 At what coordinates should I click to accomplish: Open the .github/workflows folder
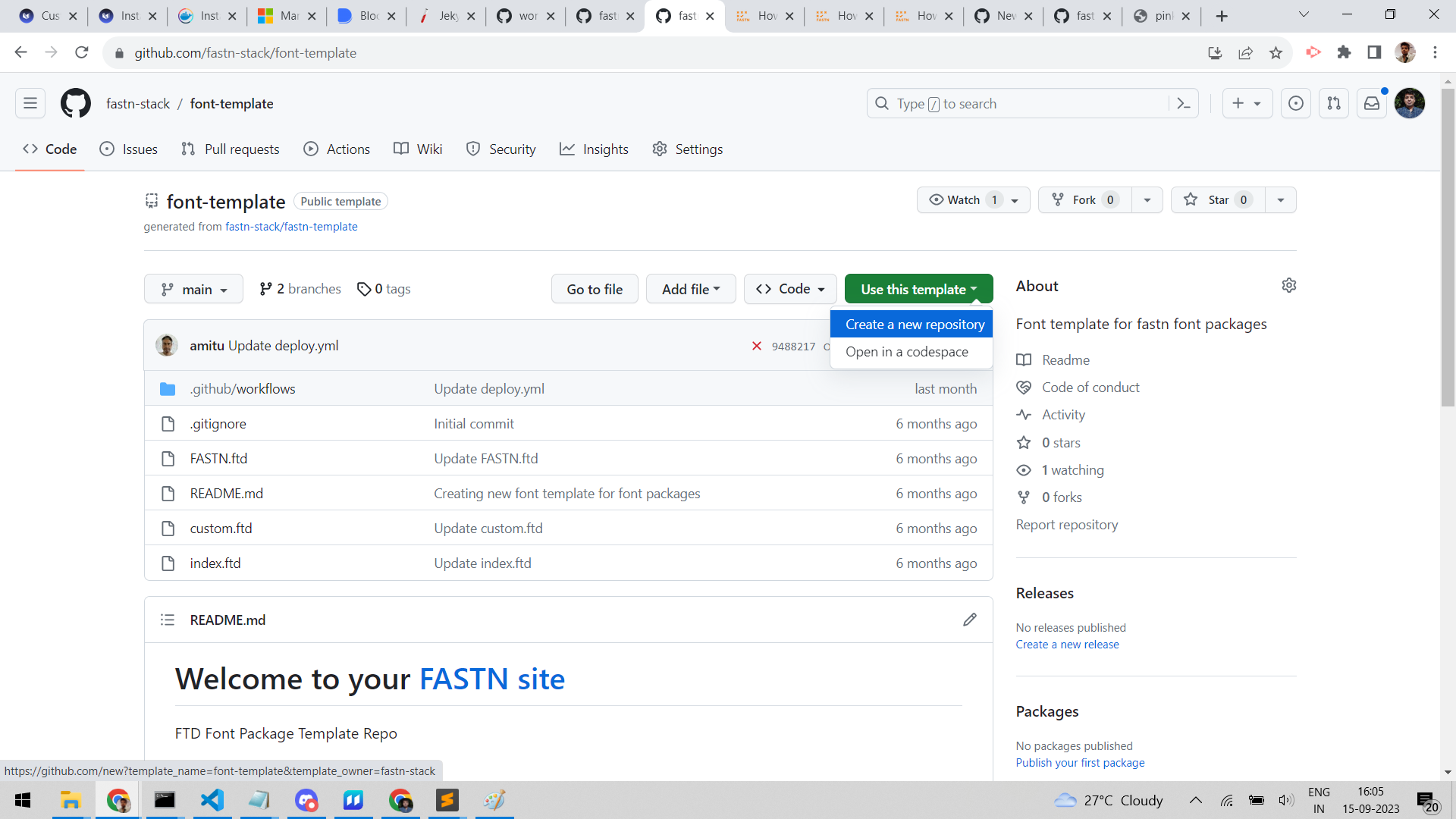[243, 389]
